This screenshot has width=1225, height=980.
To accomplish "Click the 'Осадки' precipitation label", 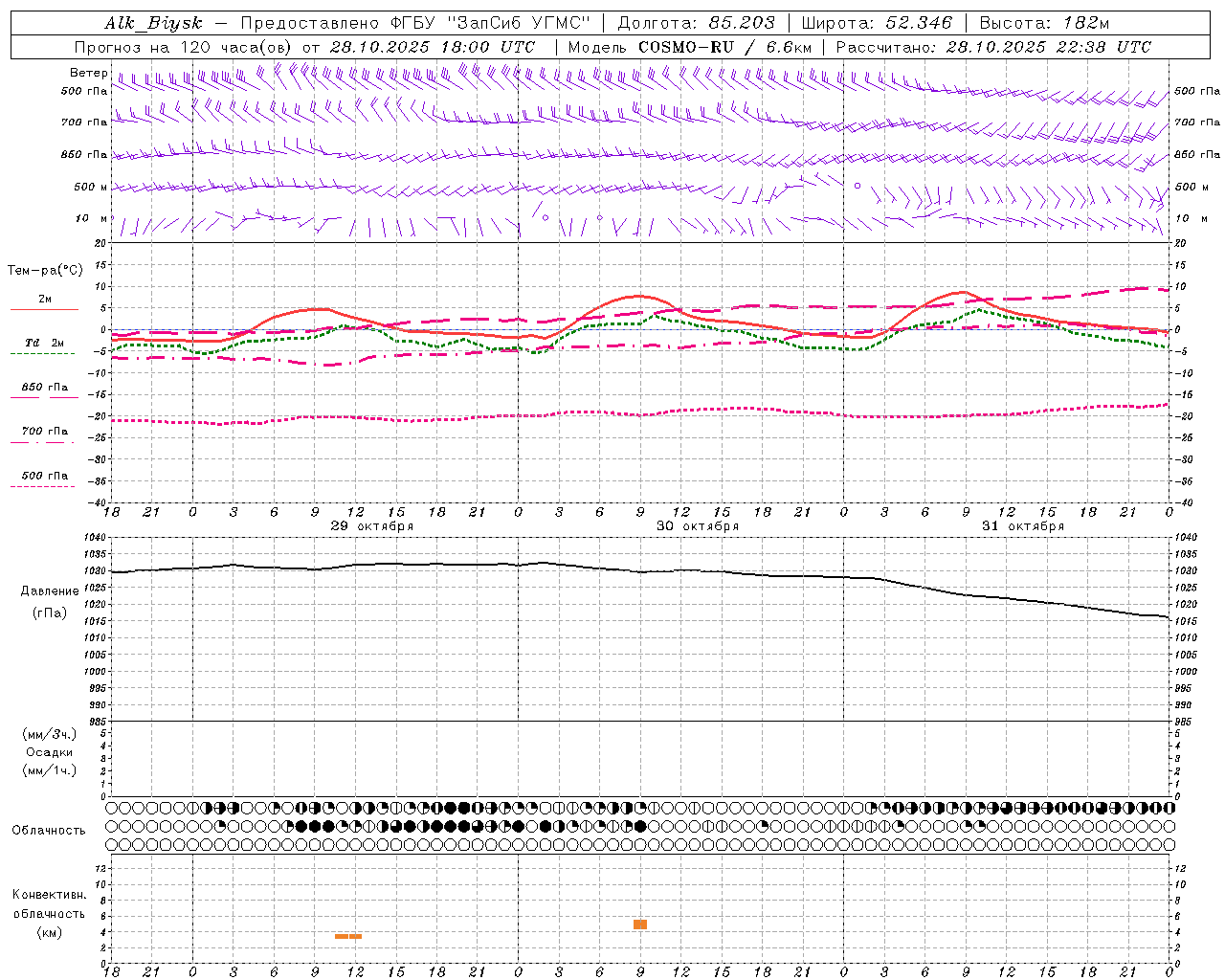I will [50, 752].
